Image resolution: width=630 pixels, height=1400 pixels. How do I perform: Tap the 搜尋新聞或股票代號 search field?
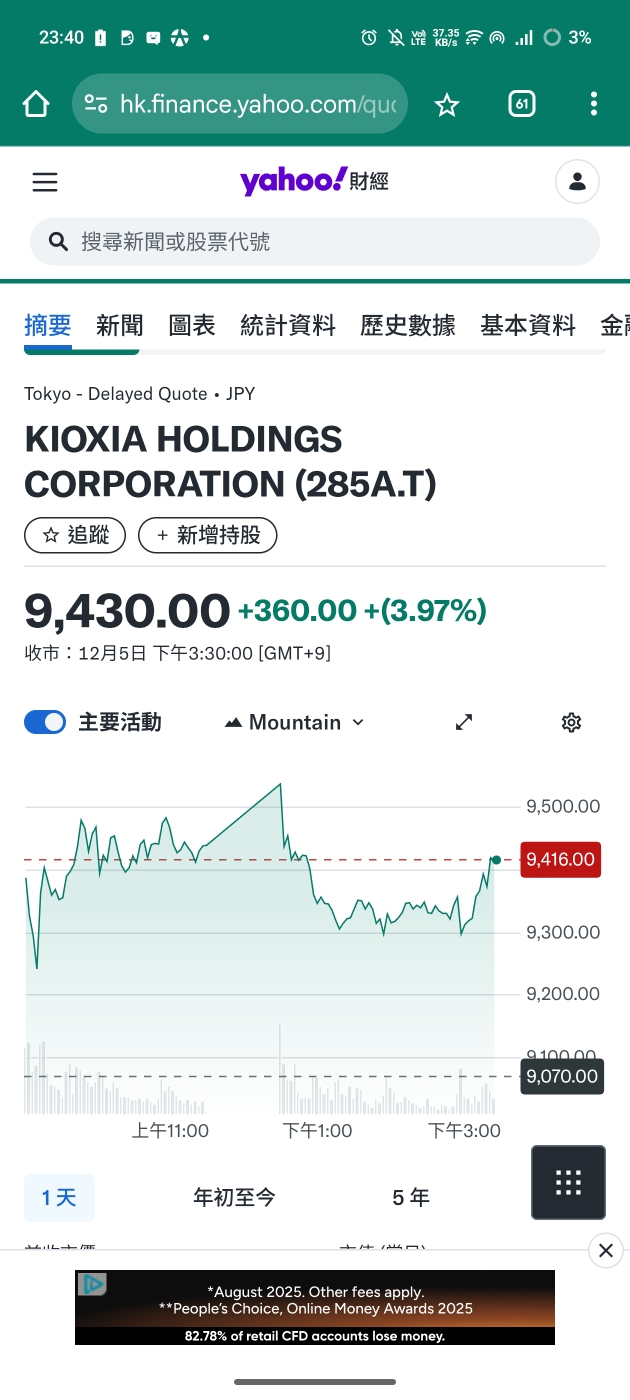point(315,242)
